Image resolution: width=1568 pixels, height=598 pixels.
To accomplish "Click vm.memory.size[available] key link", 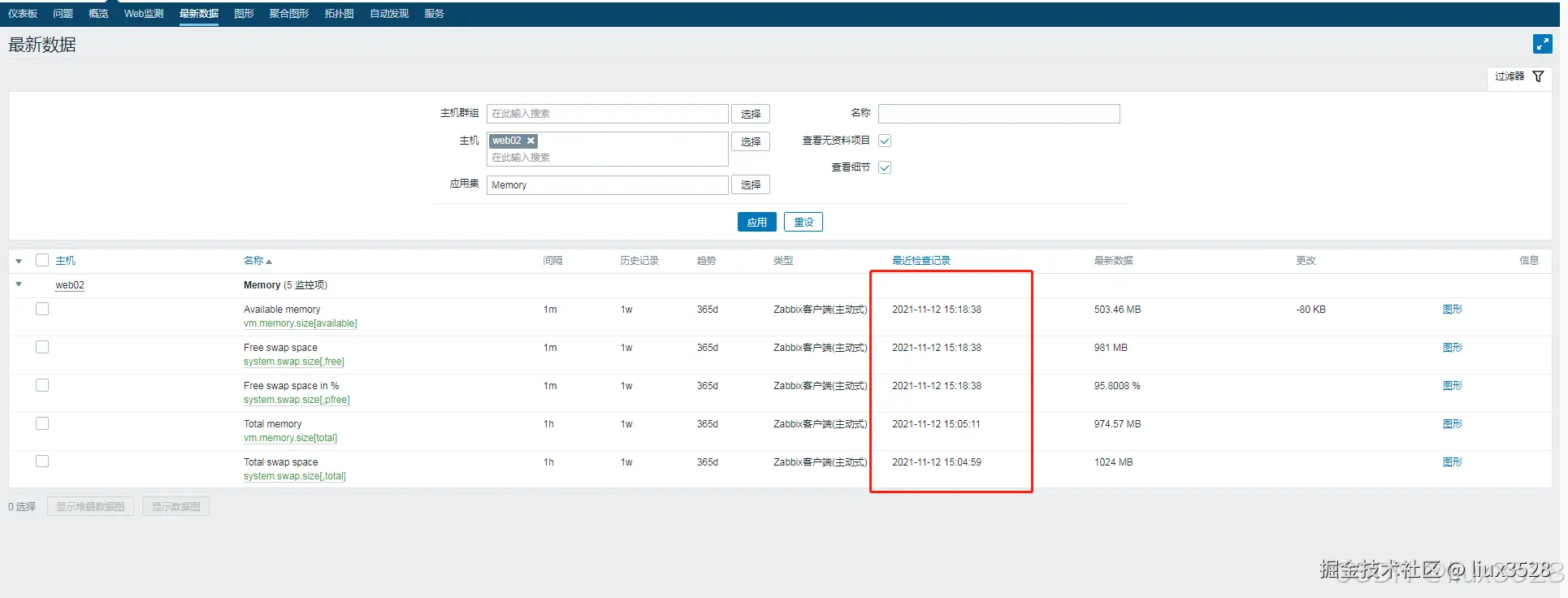I will (301, 323).
